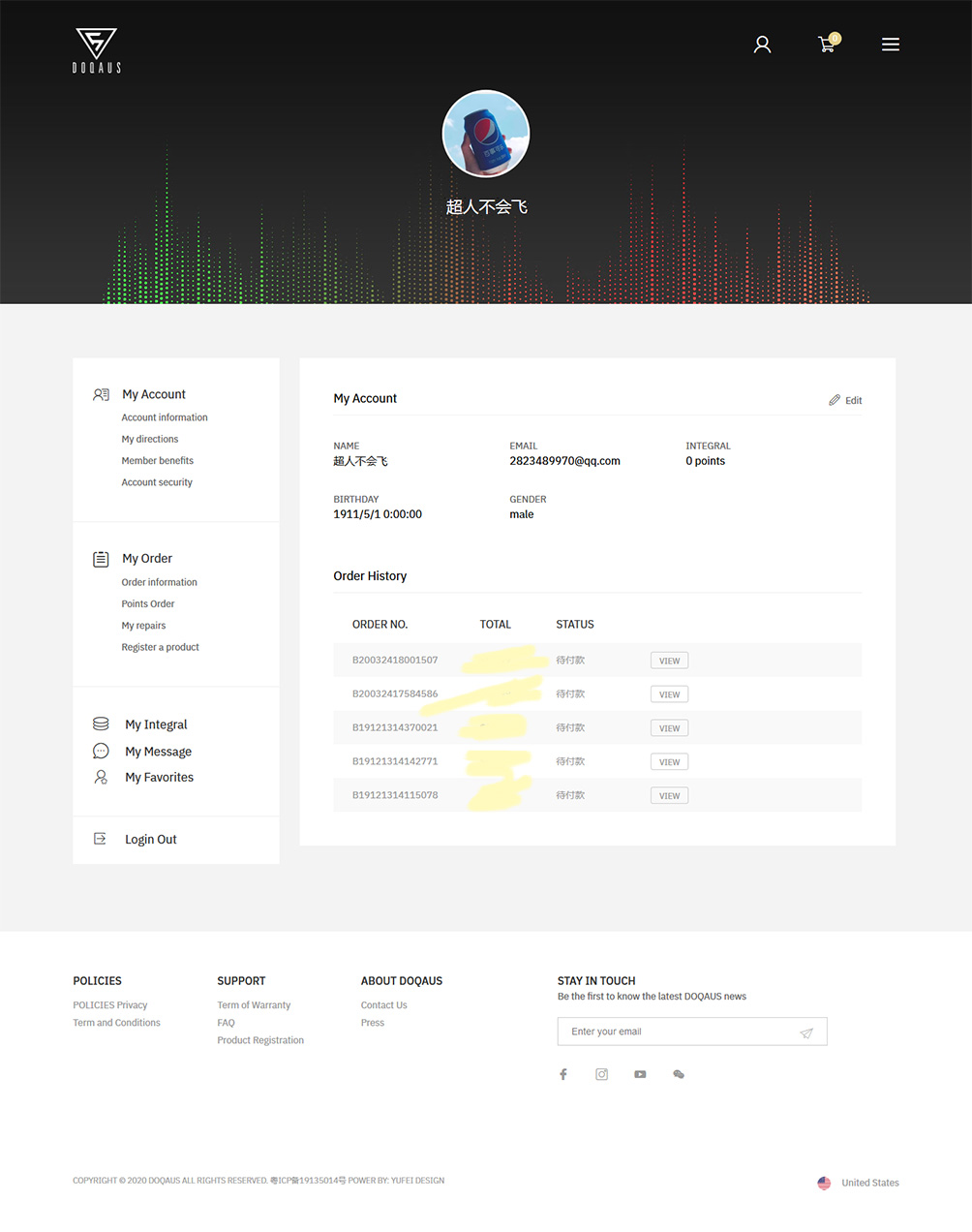
Task: Open the shopping cart icon
Action: [827, 45]
